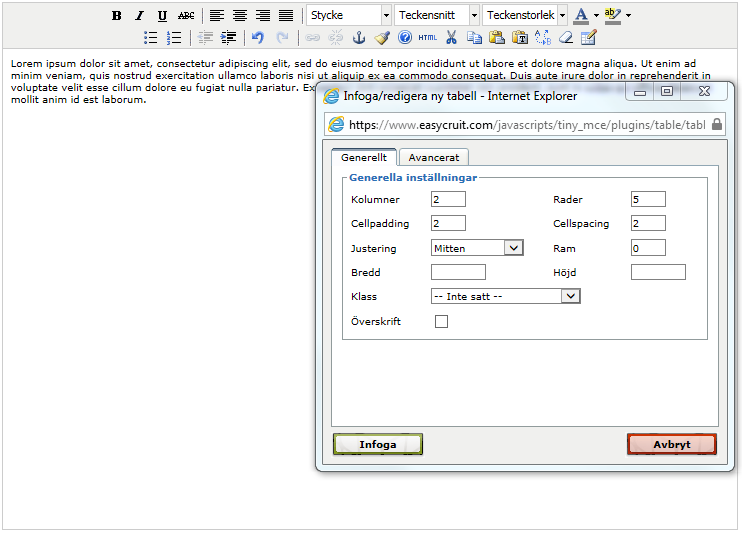This screenshot has height=534, width=742.
Task: Remove link with broken chain icon
Action: tap(336, 37)
